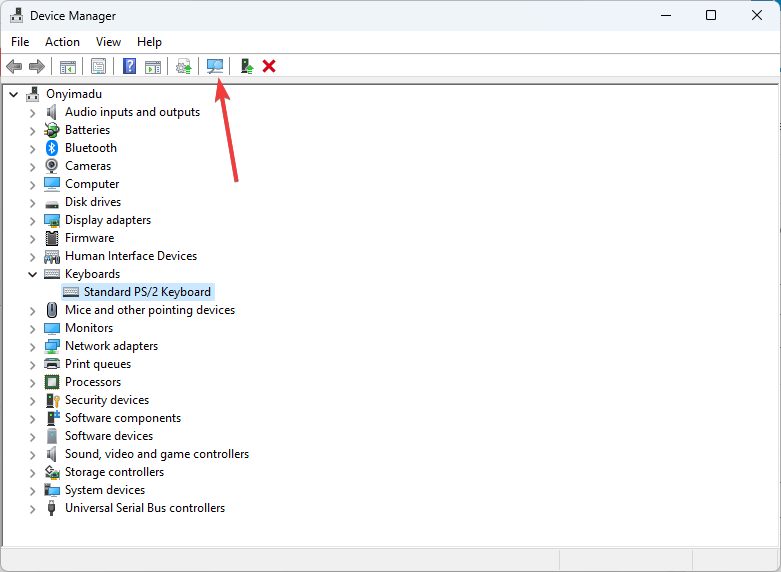Select the Keyboards category label
Screen dimensions: 781x572
point(93,274)
